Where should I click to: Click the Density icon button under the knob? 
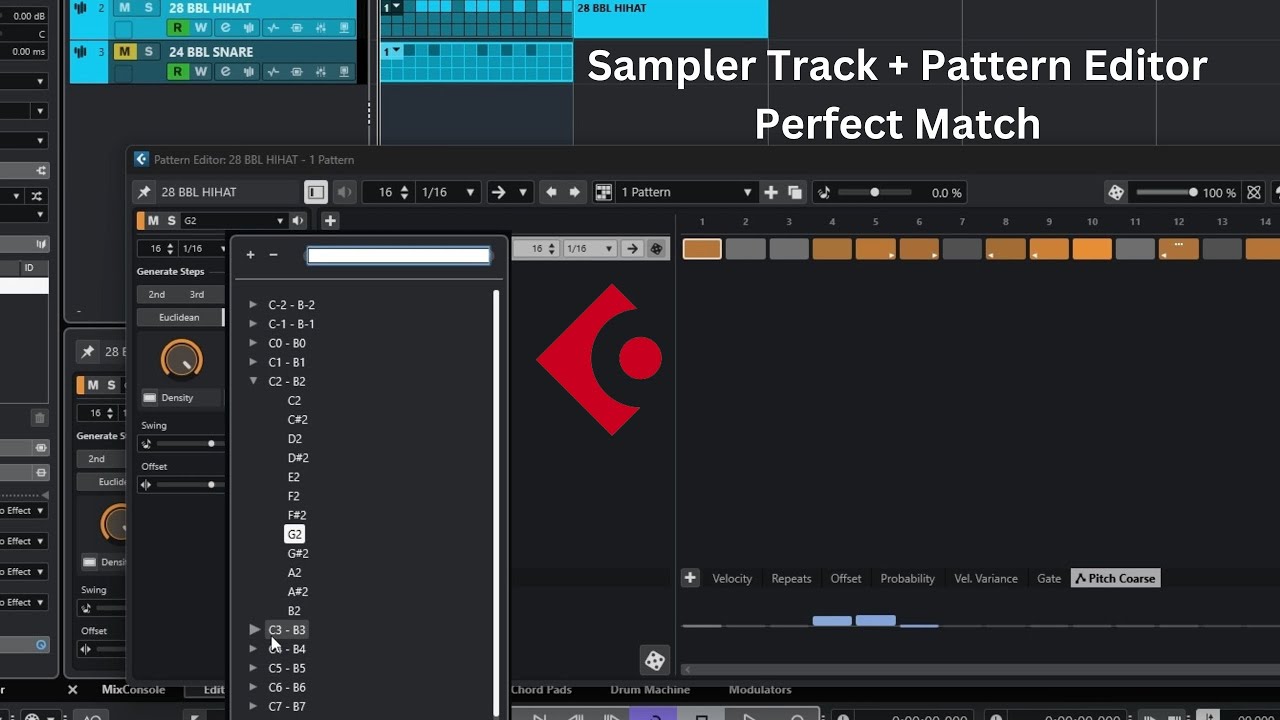click(150, 397)
